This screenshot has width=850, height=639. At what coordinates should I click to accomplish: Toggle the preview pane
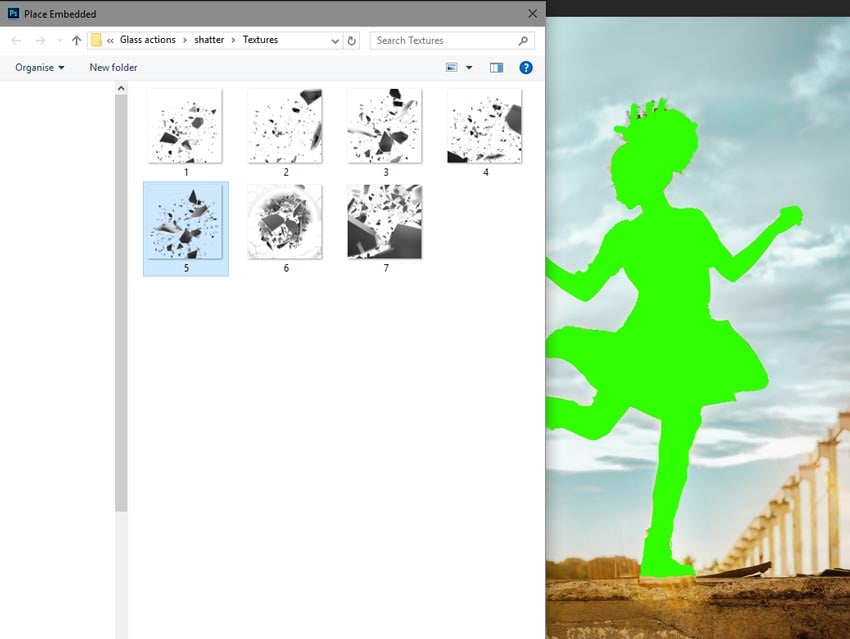496,67
